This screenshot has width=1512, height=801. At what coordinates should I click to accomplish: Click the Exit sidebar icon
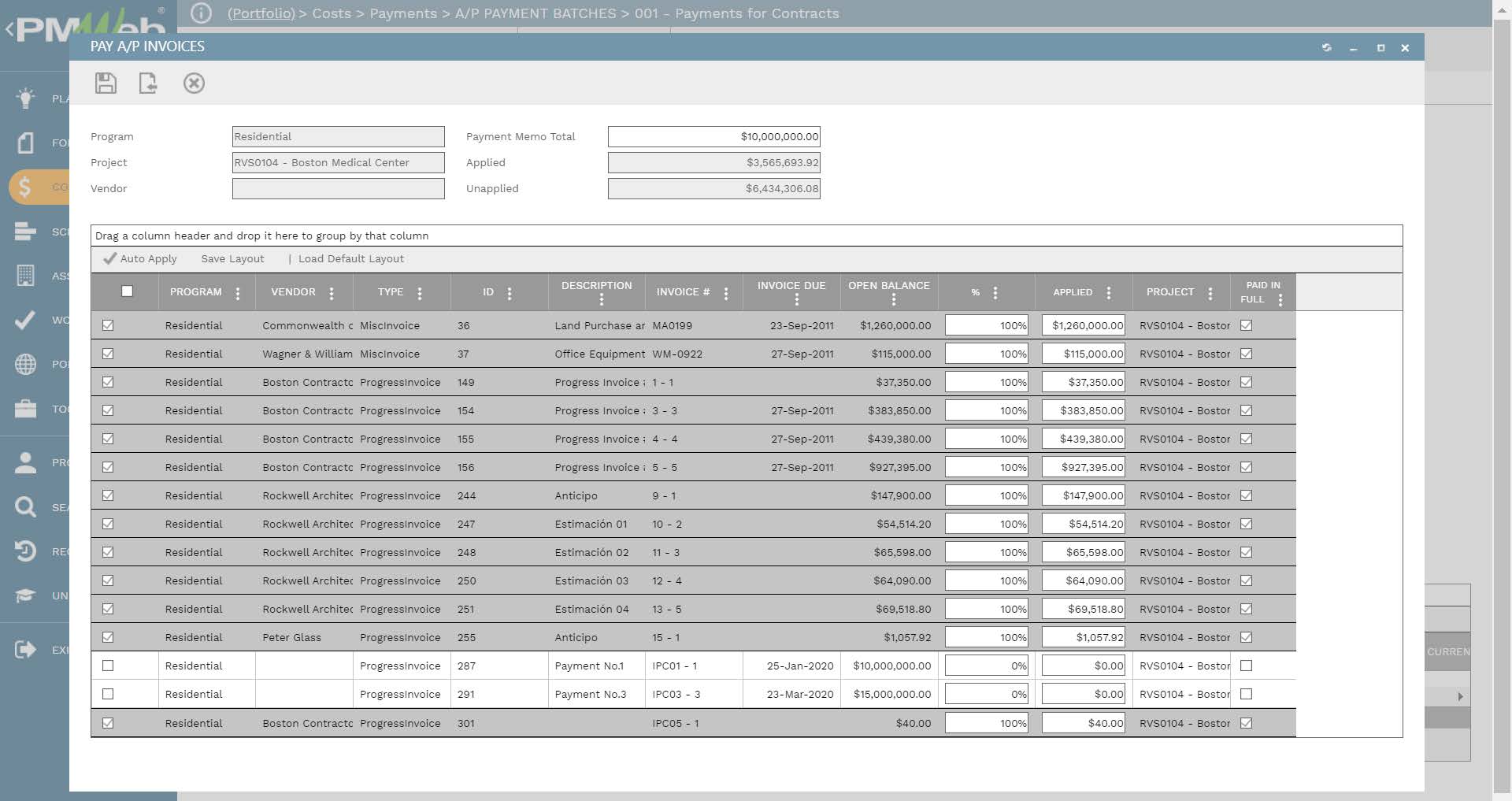(25, 649)
